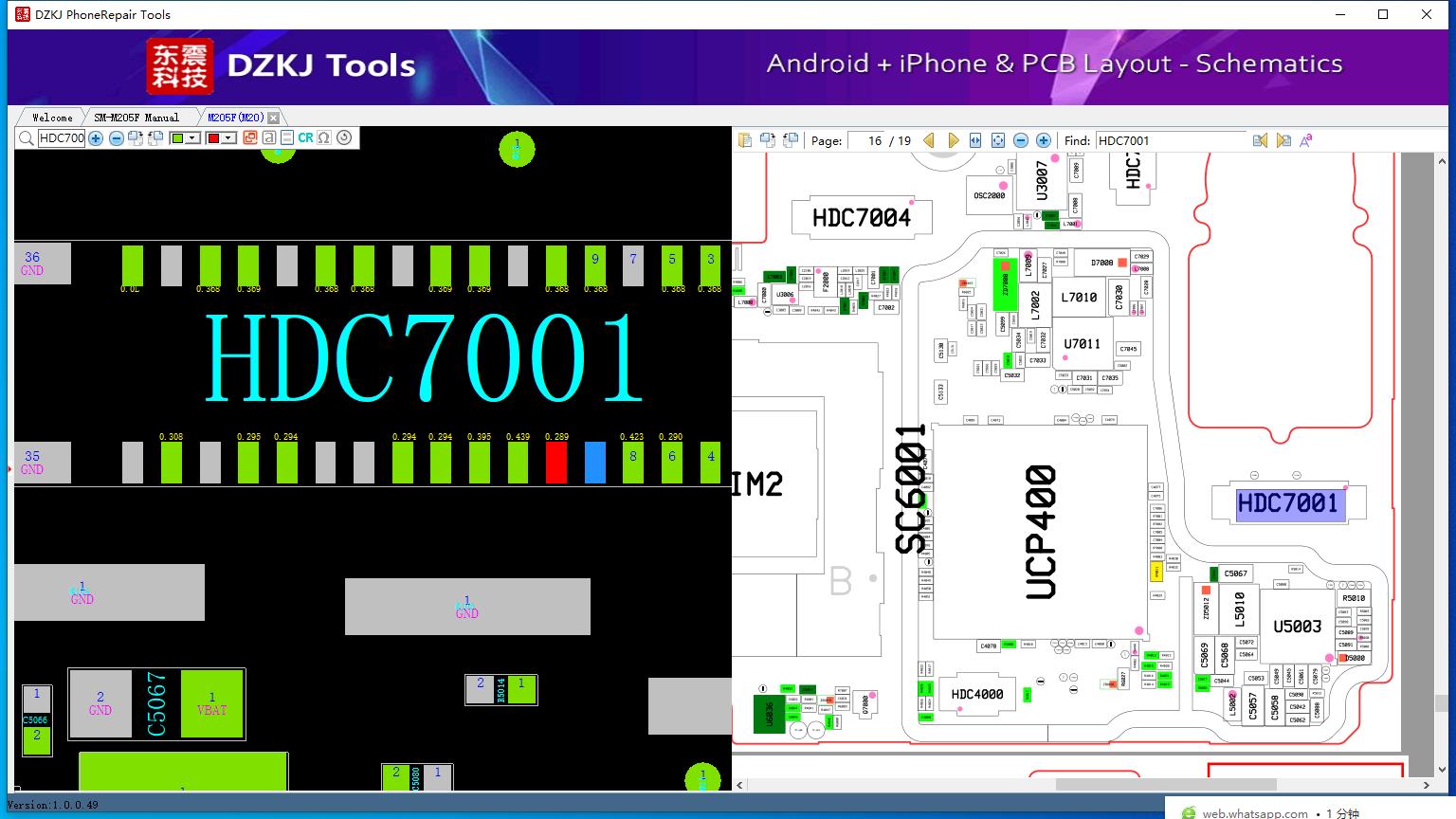Click the copy document icon in schematic toolbar
This screenshot has height=819, width=1456.
click(745, 140)
